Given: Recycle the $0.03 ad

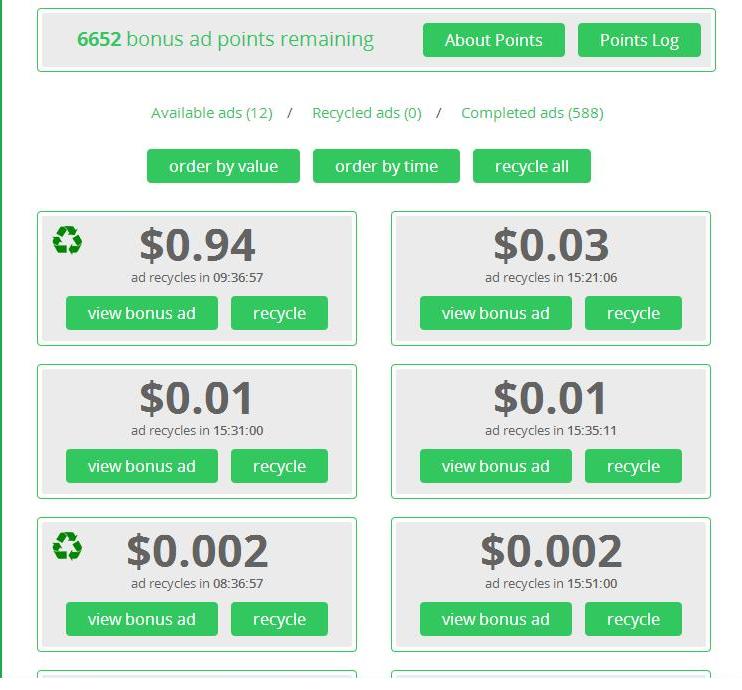Looking at the screenshot, I should [x=633, y=313].
